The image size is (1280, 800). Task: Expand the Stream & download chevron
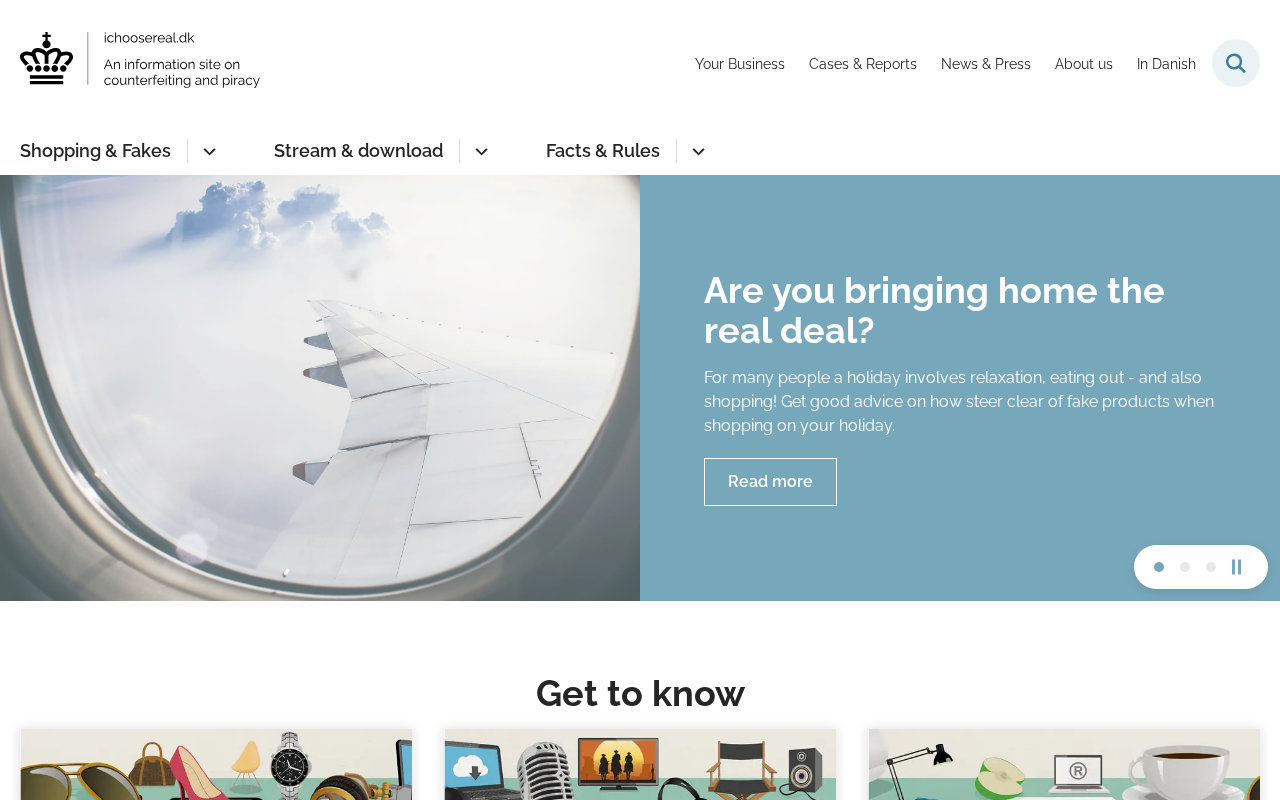pyautogui.click(x=481, y=151)
